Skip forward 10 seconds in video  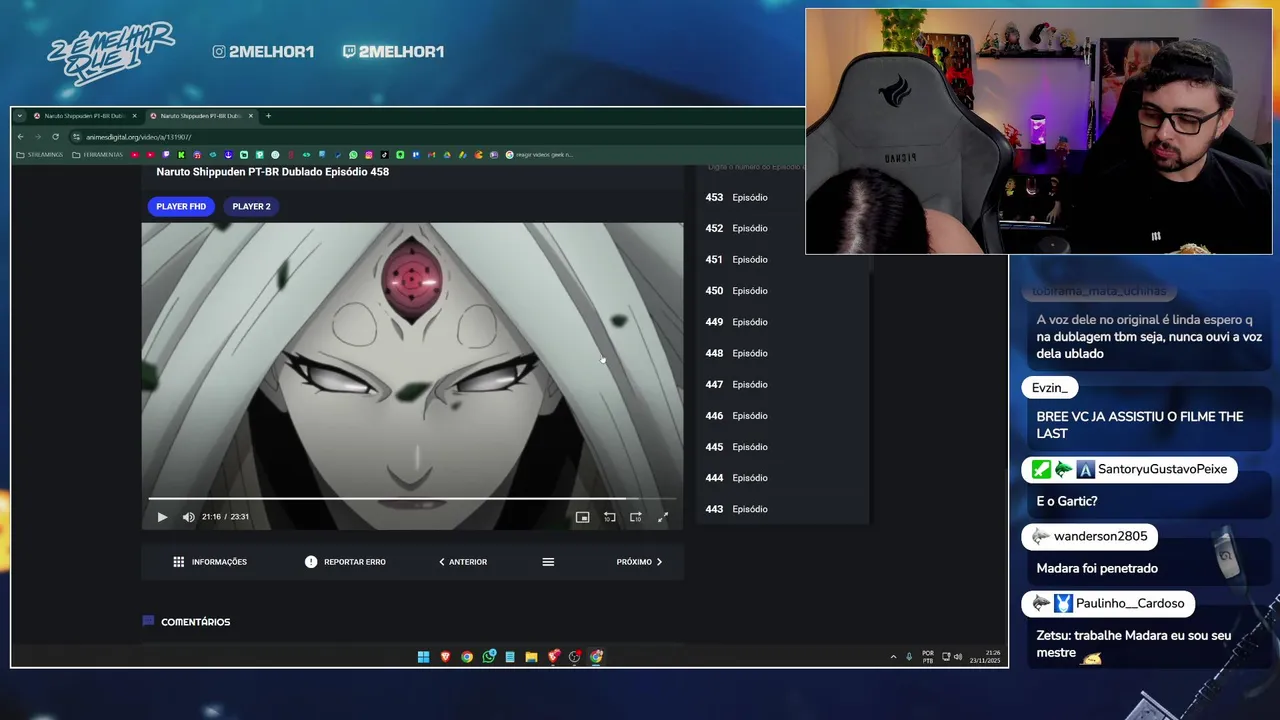[635, 517]
